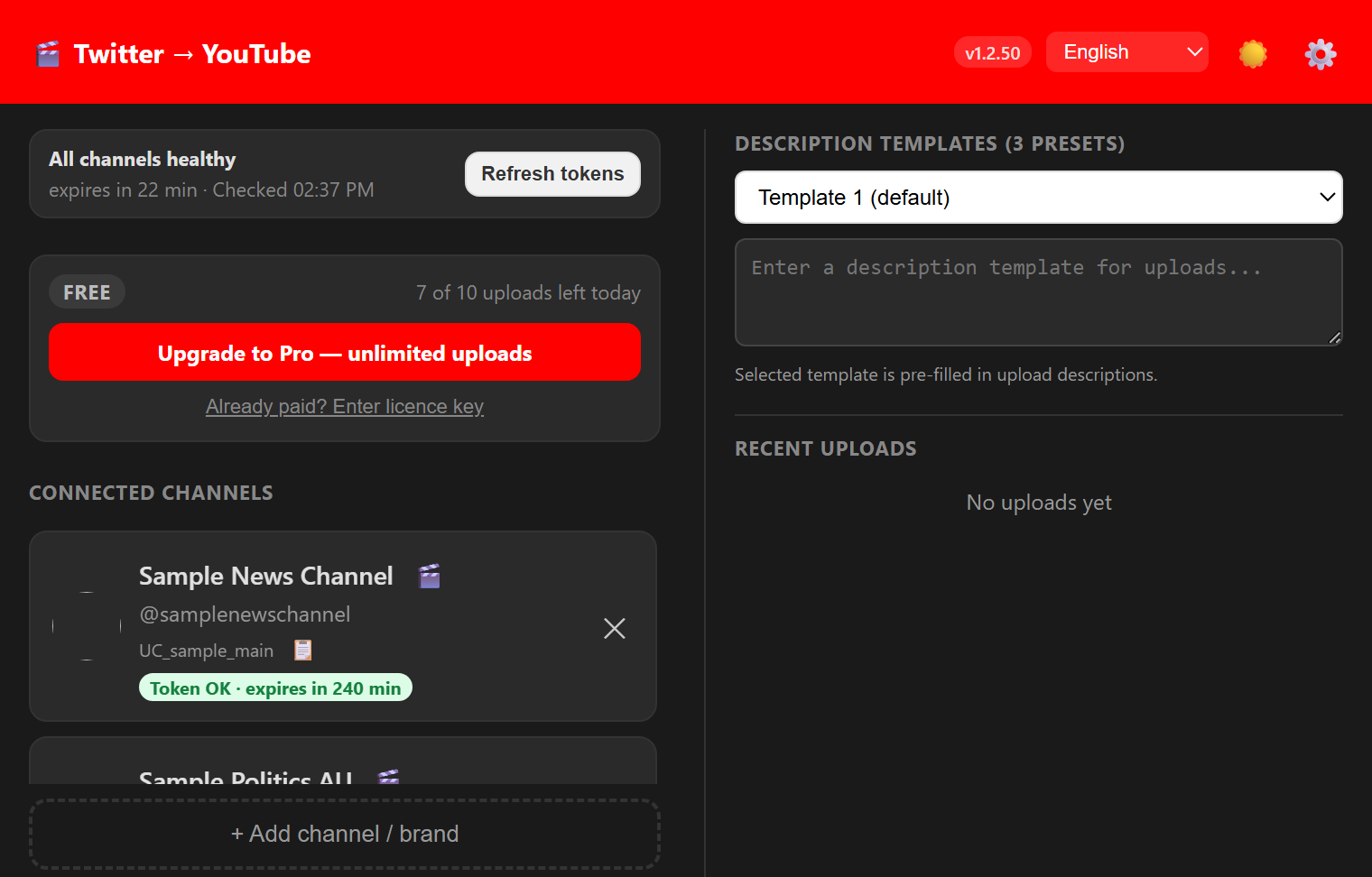Focus the description template text area
Screen dimensions: 1372x877
(x=1039, y=292)
